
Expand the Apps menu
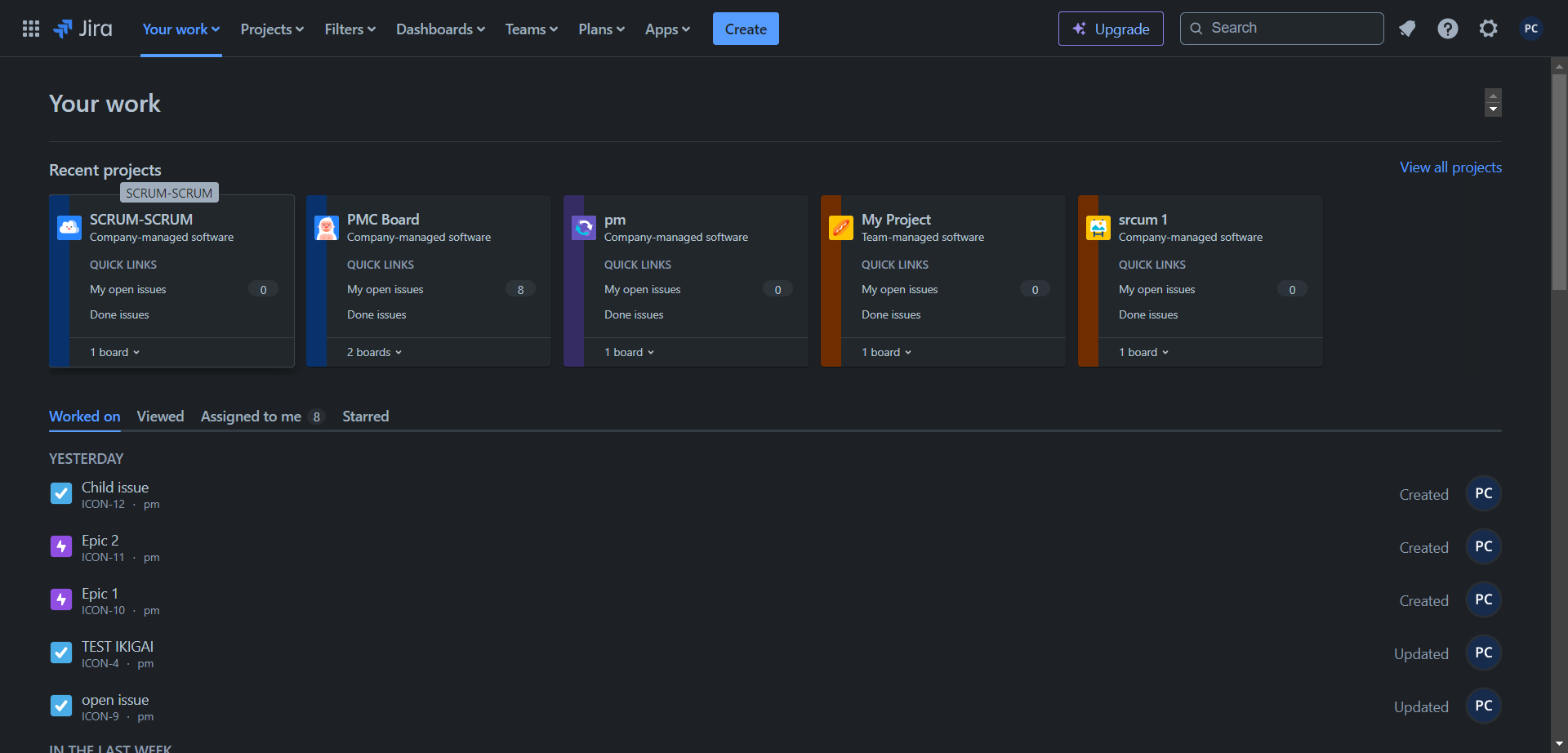pos(668,29)
